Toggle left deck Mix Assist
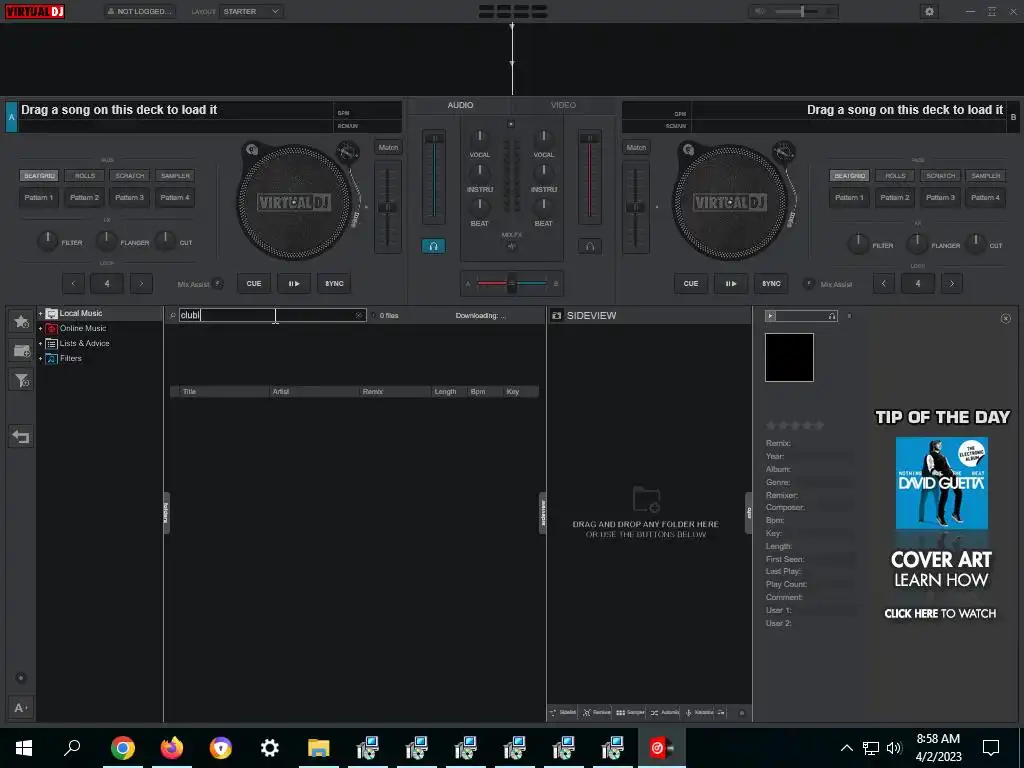Screen dimensions: 1024x768 tap(218, 283)
